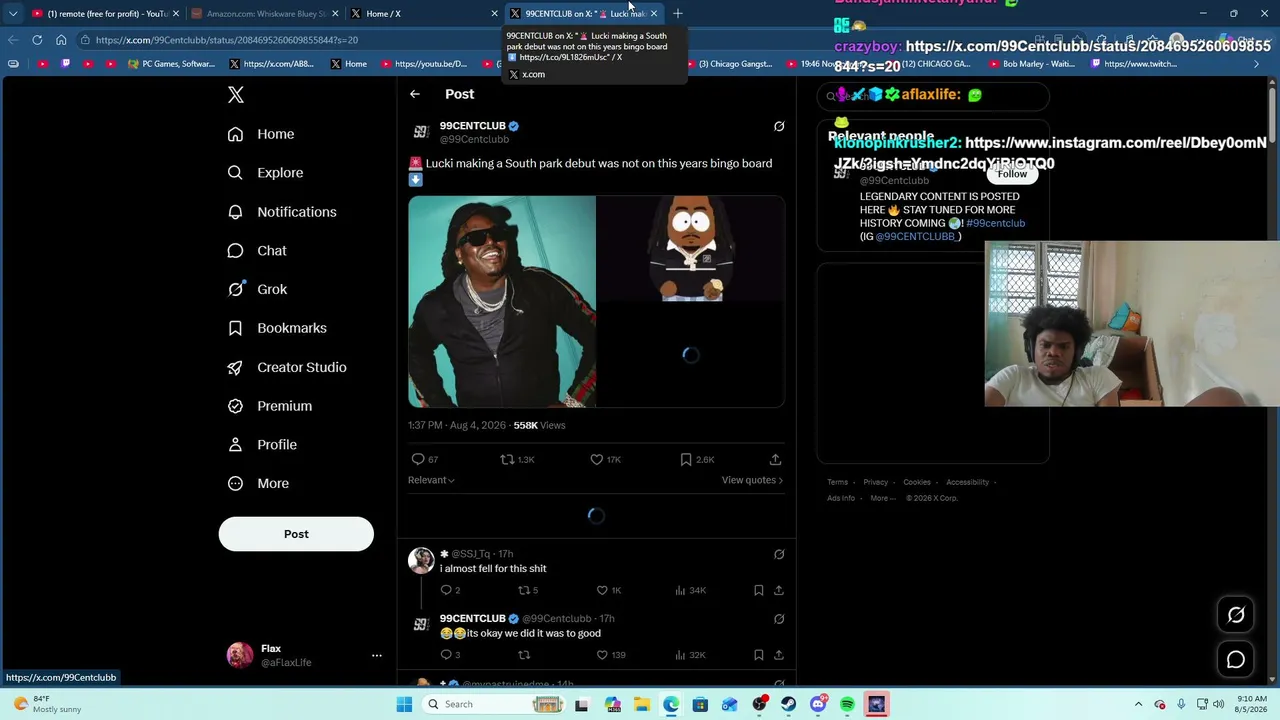This screenshot has height=720, width=1280.
Task: Open Grok actions icon on main post
Action: click(779, 127)
